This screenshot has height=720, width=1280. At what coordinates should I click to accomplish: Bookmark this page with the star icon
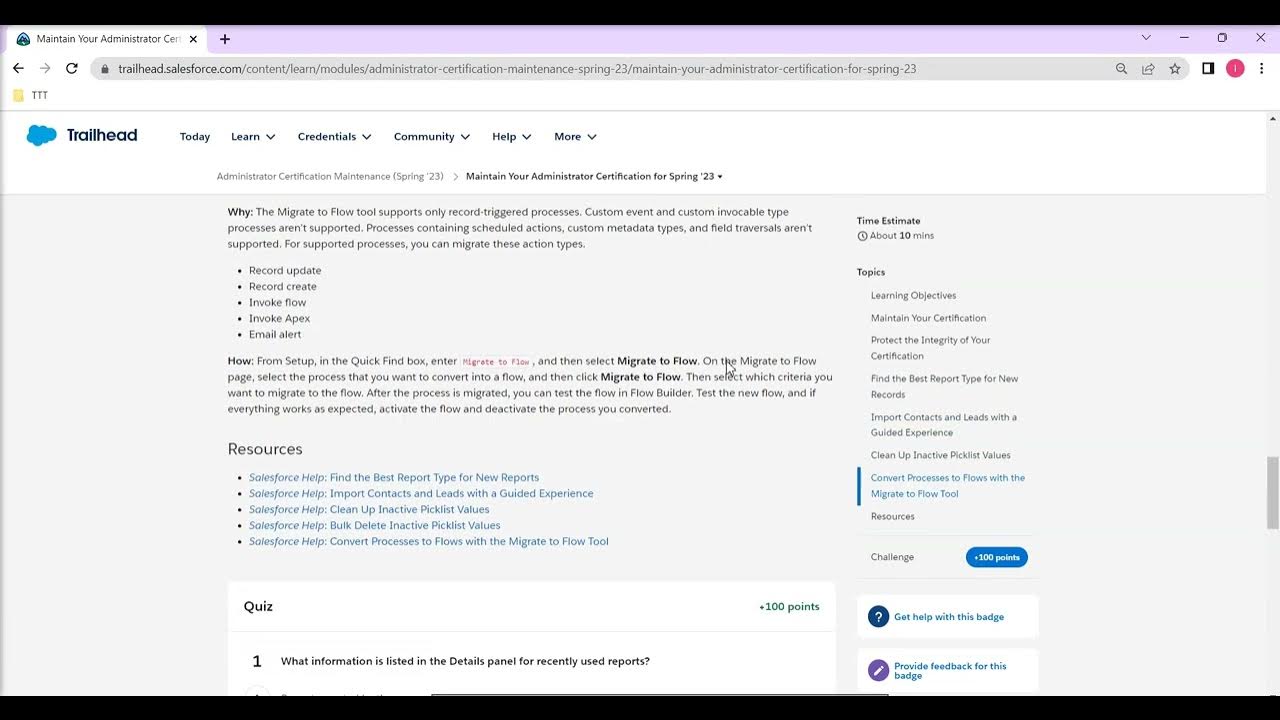[1175, 69]
